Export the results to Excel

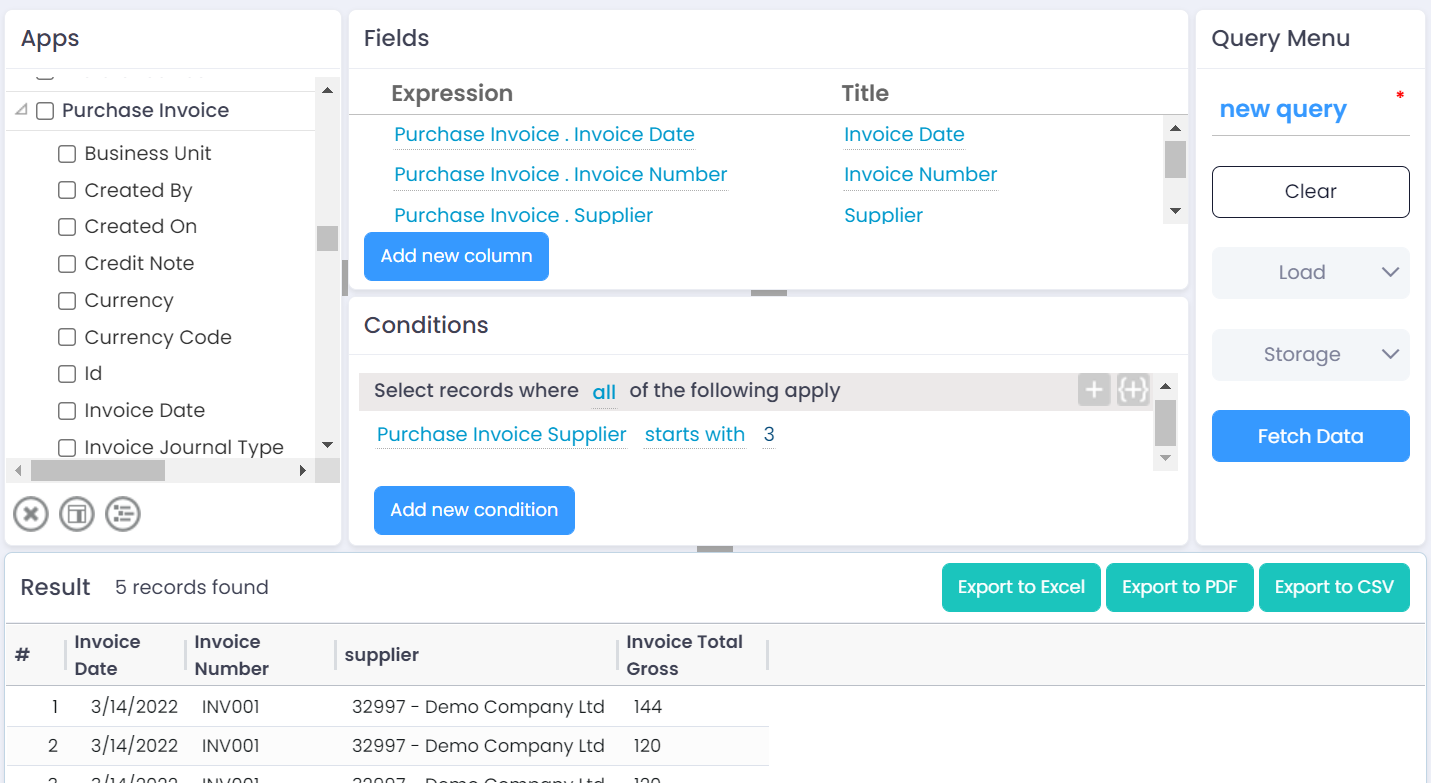point(1021,587)
